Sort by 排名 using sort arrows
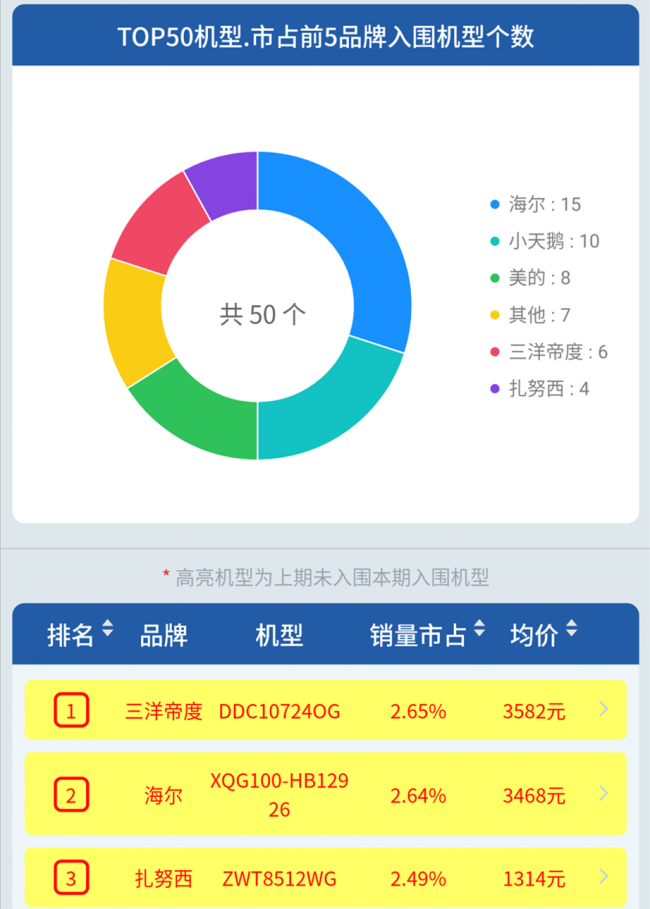 (107, 629)
